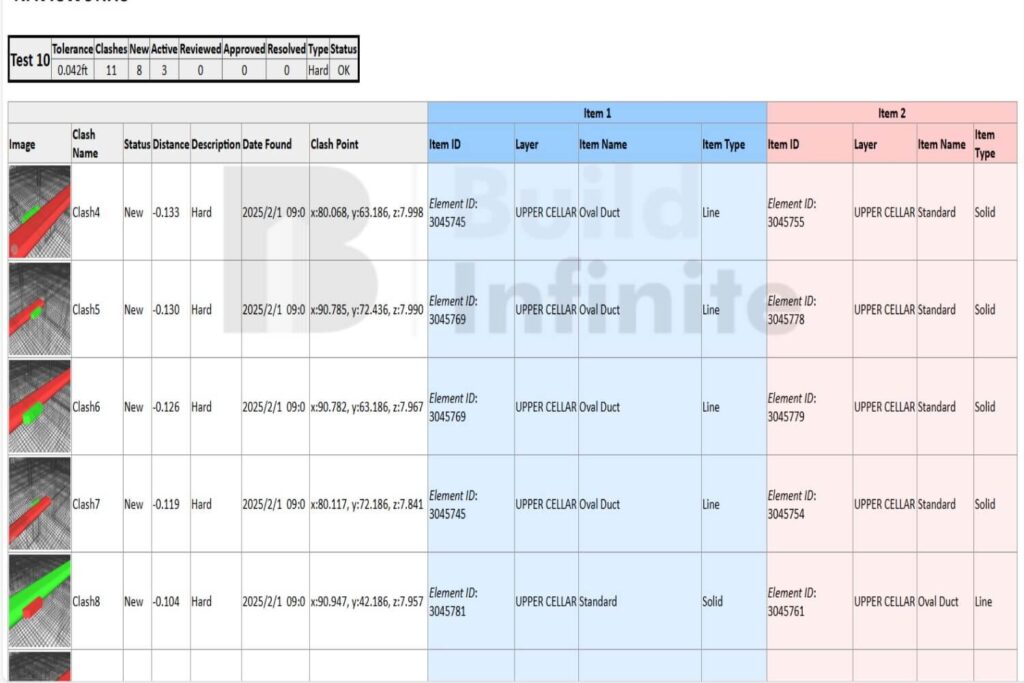
Task: Click the Item 1 section header
Action: tap(596, 113)
